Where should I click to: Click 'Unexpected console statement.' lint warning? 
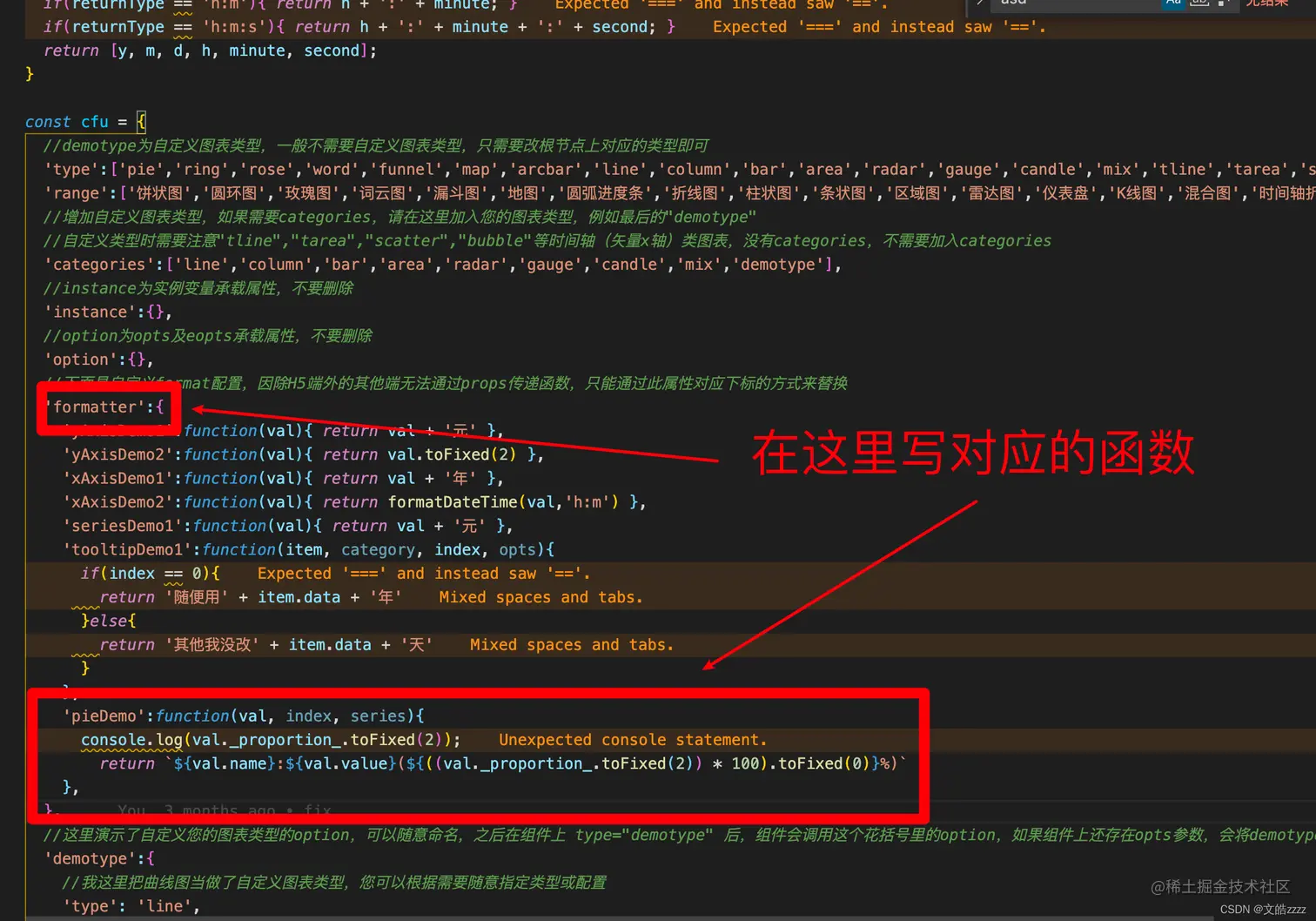(x=633, y=739)
